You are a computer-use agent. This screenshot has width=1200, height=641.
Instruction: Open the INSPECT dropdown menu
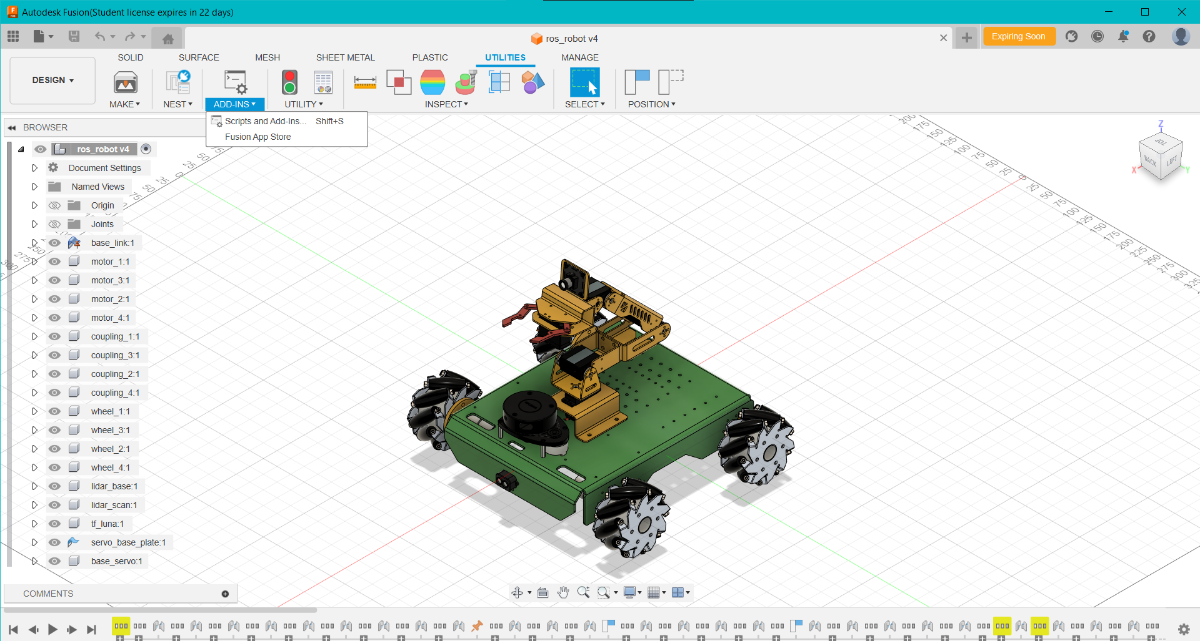[446, 104]
